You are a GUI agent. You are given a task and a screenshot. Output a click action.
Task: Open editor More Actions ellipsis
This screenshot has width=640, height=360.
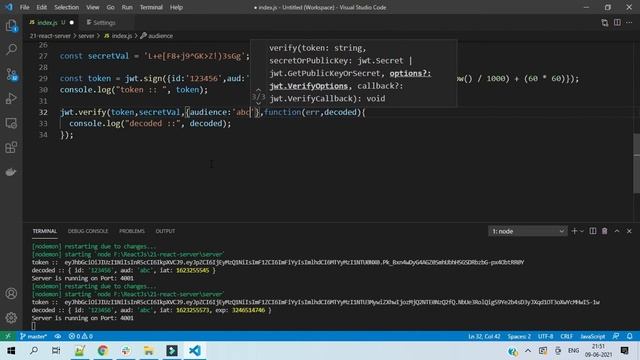pyautogui.click(x=629, y=23)
